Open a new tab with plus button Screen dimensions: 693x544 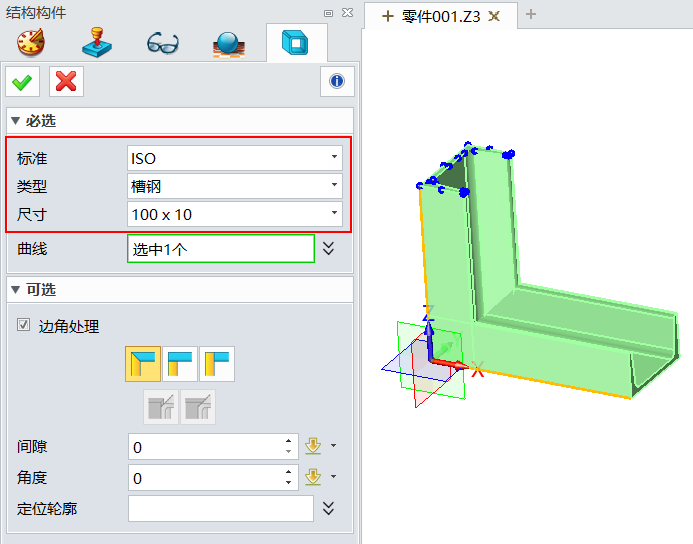point(531,14)
